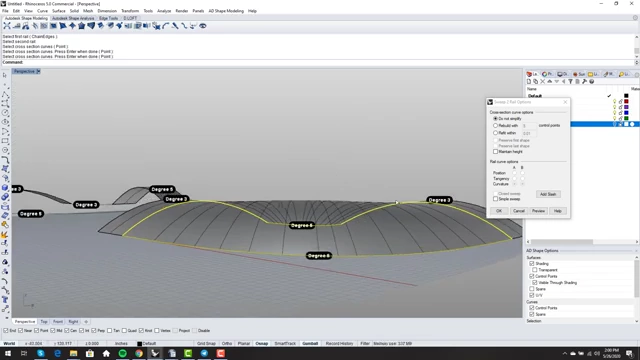Open File Explorer from the taskbar
640x360 pixels.
coord(73,353)
